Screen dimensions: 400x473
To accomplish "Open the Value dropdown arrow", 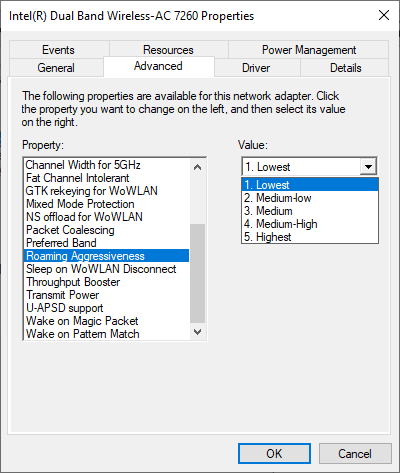I will point(368,166).
